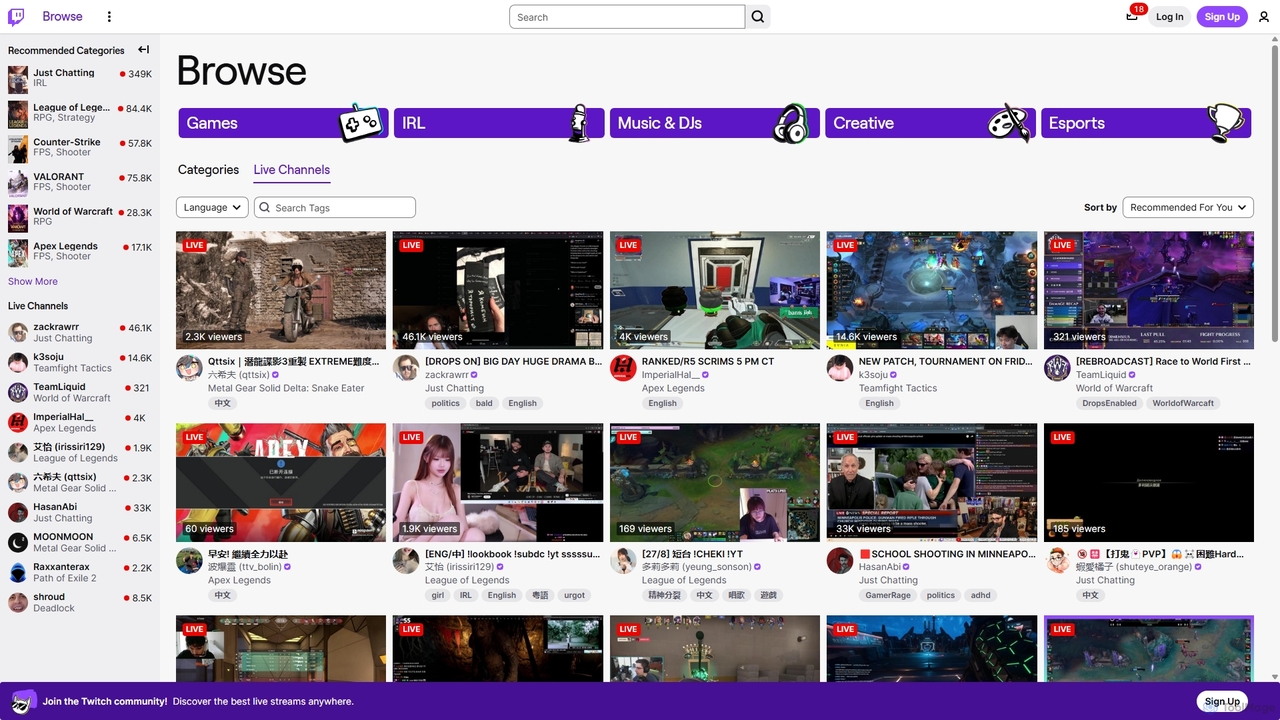Open zackrawrr BIG DAY HUGE DRAMA stream thumbnail
The width and height of the screenshot is (1280, 720).
(x=498, y=291)
